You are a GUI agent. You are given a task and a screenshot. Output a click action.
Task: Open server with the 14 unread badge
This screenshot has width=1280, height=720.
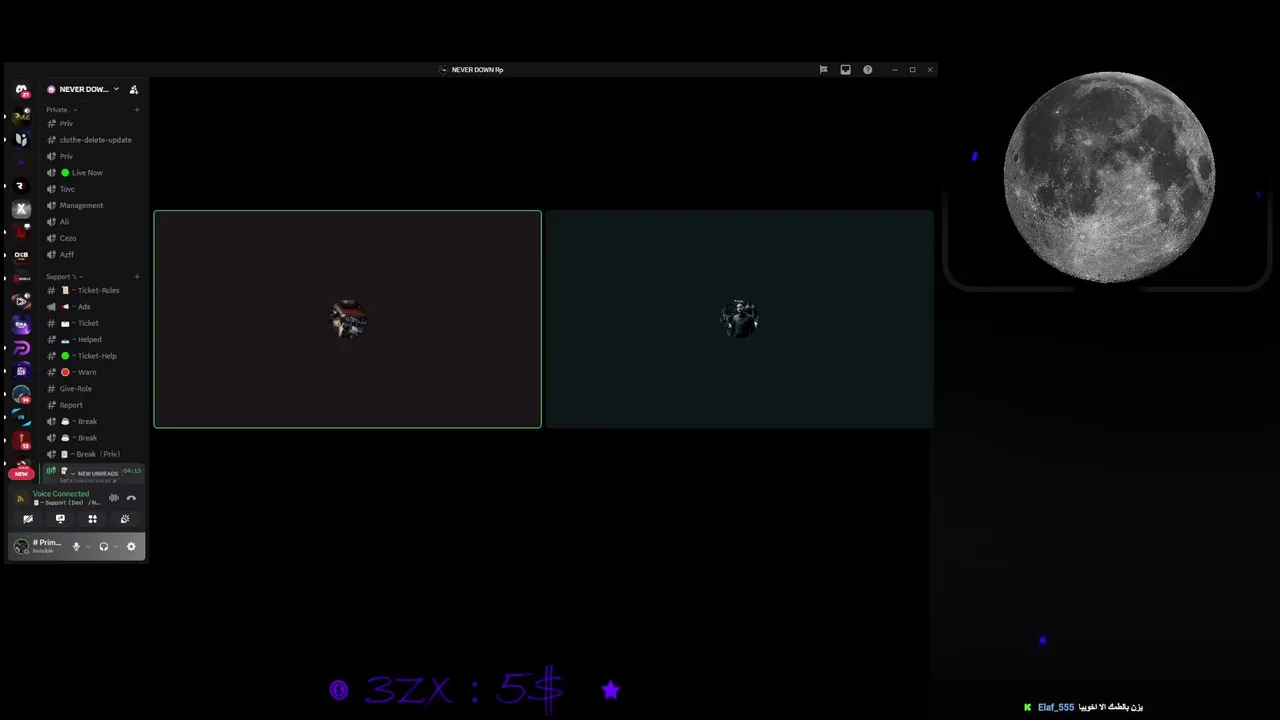point(21,394)
